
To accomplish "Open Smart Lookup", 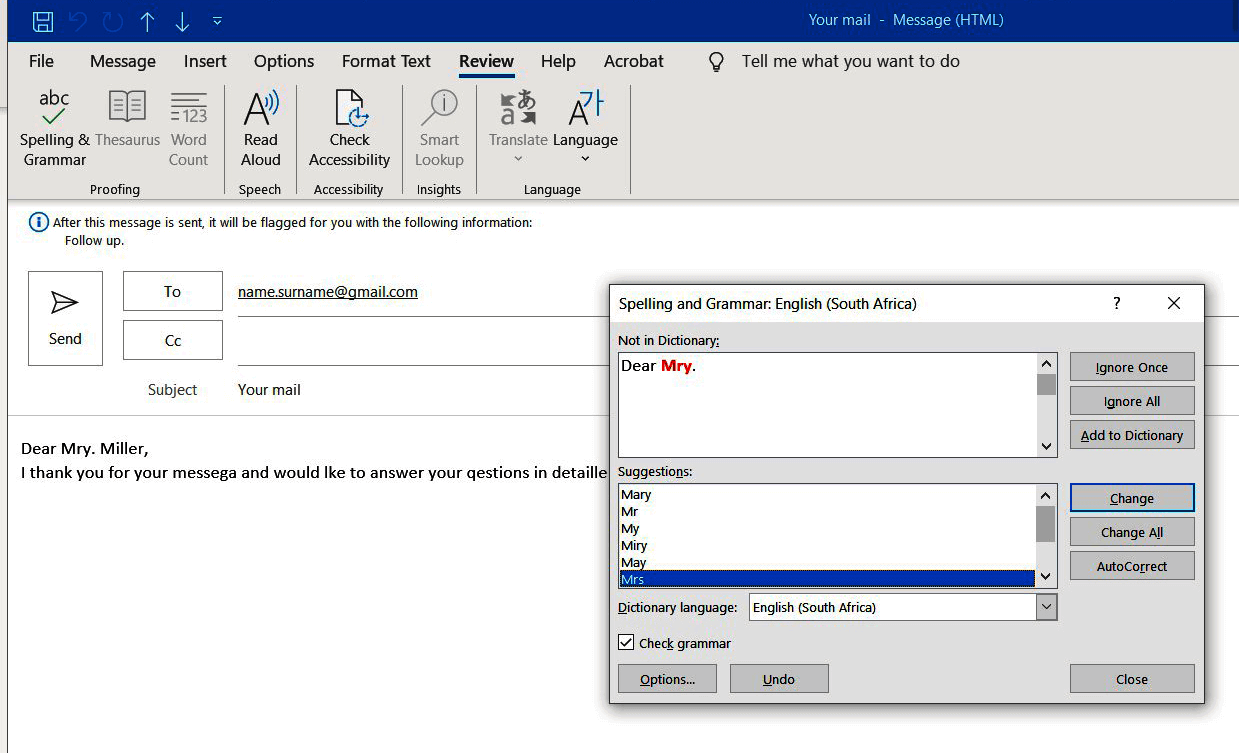I will [440, 128].
